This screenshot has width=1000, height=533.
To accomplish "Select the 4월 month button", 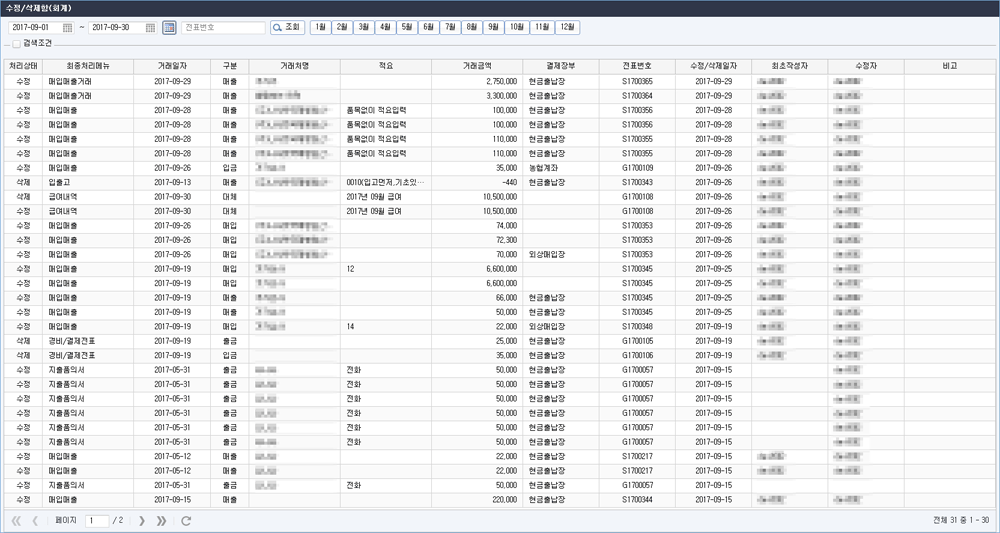I will (x=385, y=27).
